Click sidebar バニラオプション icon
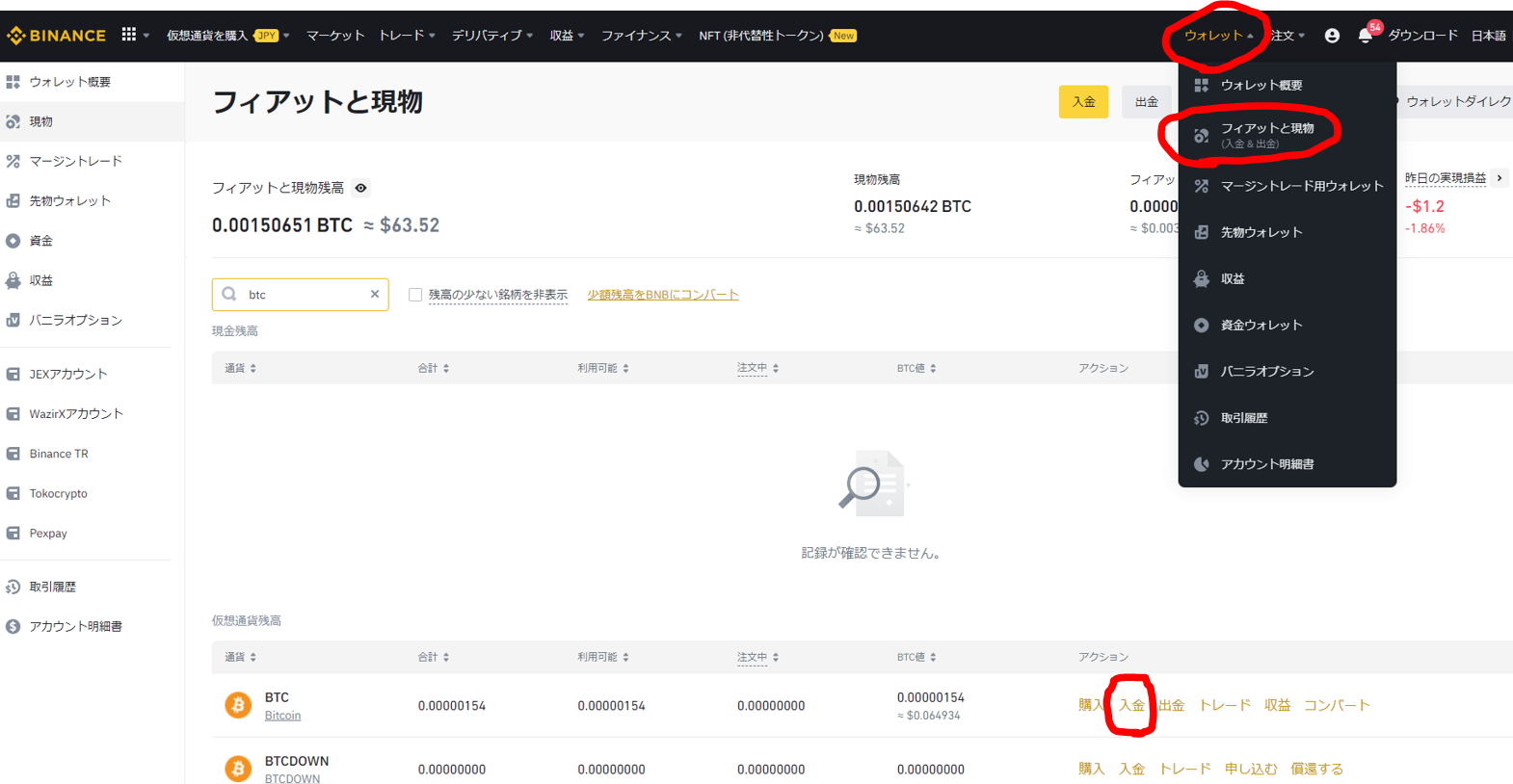 pos(13,320)
